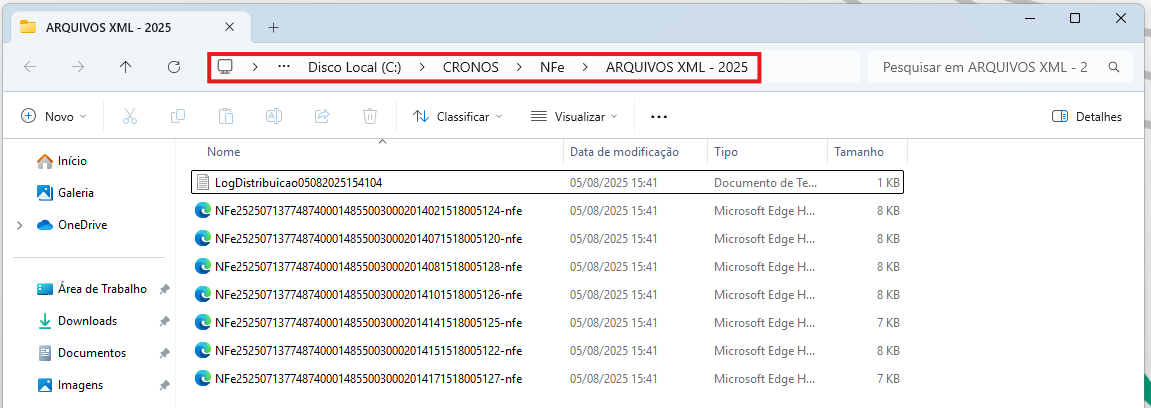1151x408 pixels.
Task: Open Disco Local (C:) breadcrumb
Action: click(355, 67)
